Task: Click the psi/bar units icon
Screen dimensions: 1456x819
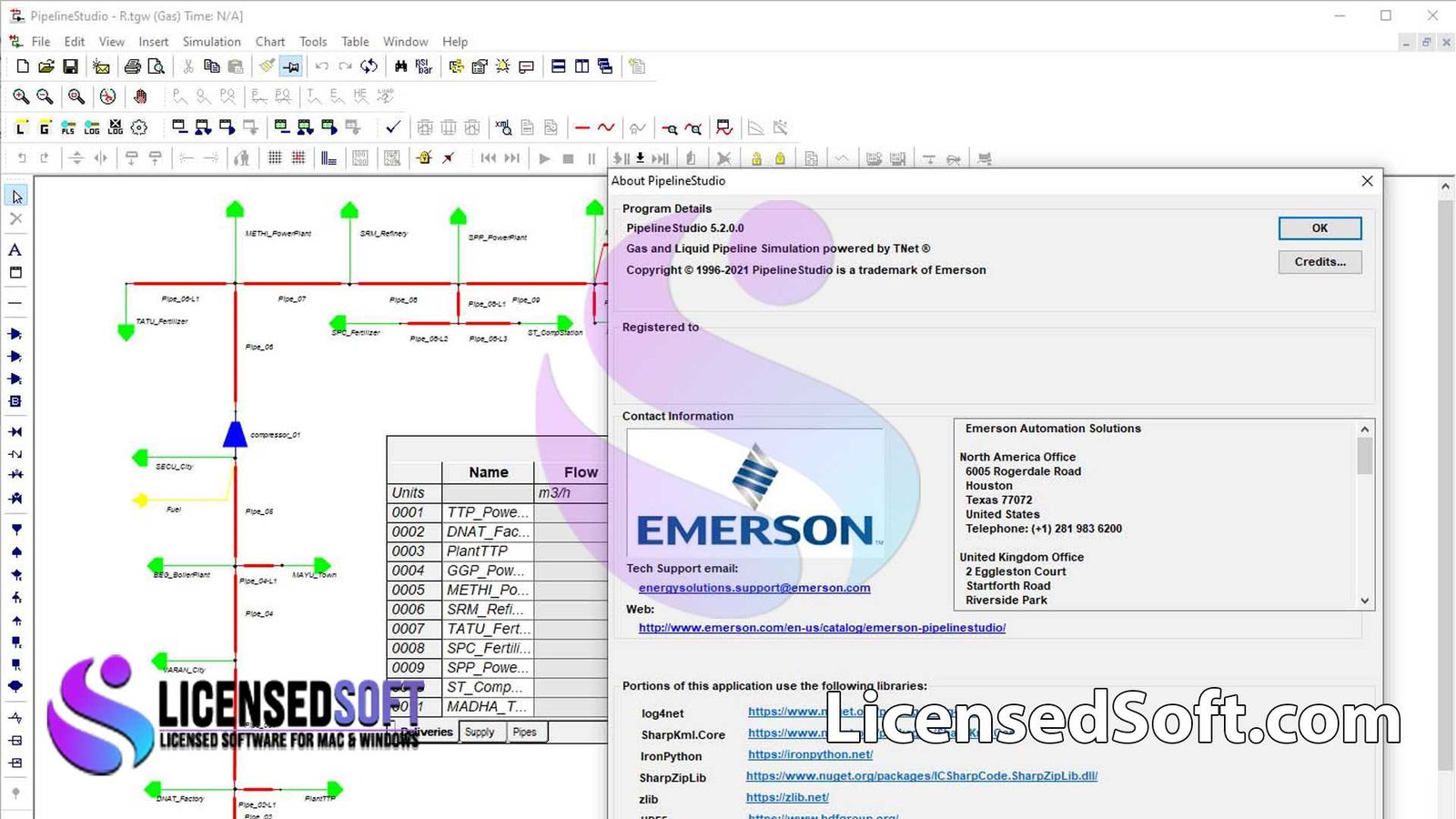Action: pyautogui.click(x=424, y=66)
